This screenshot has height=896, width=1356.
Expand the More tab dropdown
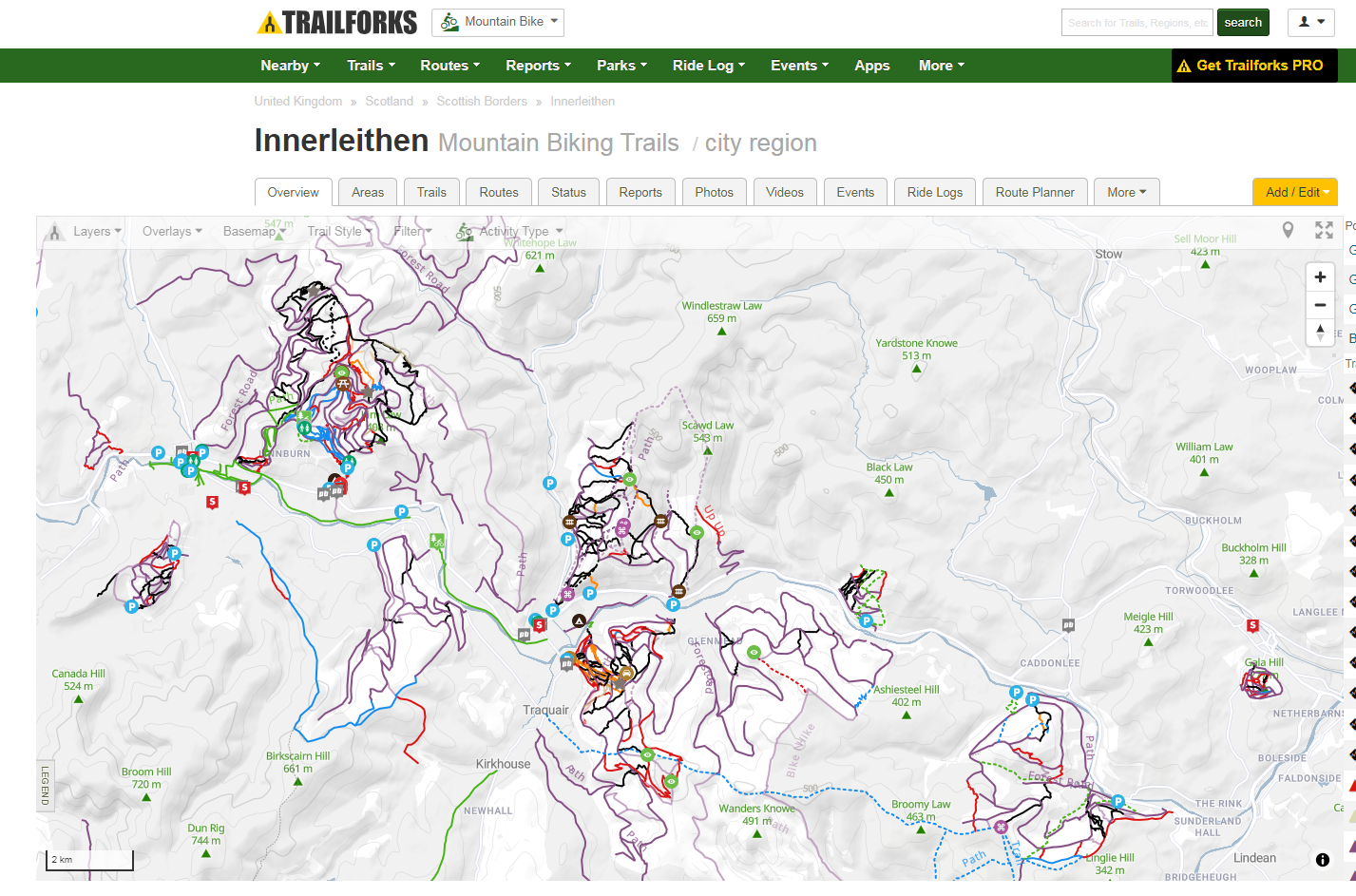click(1127, 192)
